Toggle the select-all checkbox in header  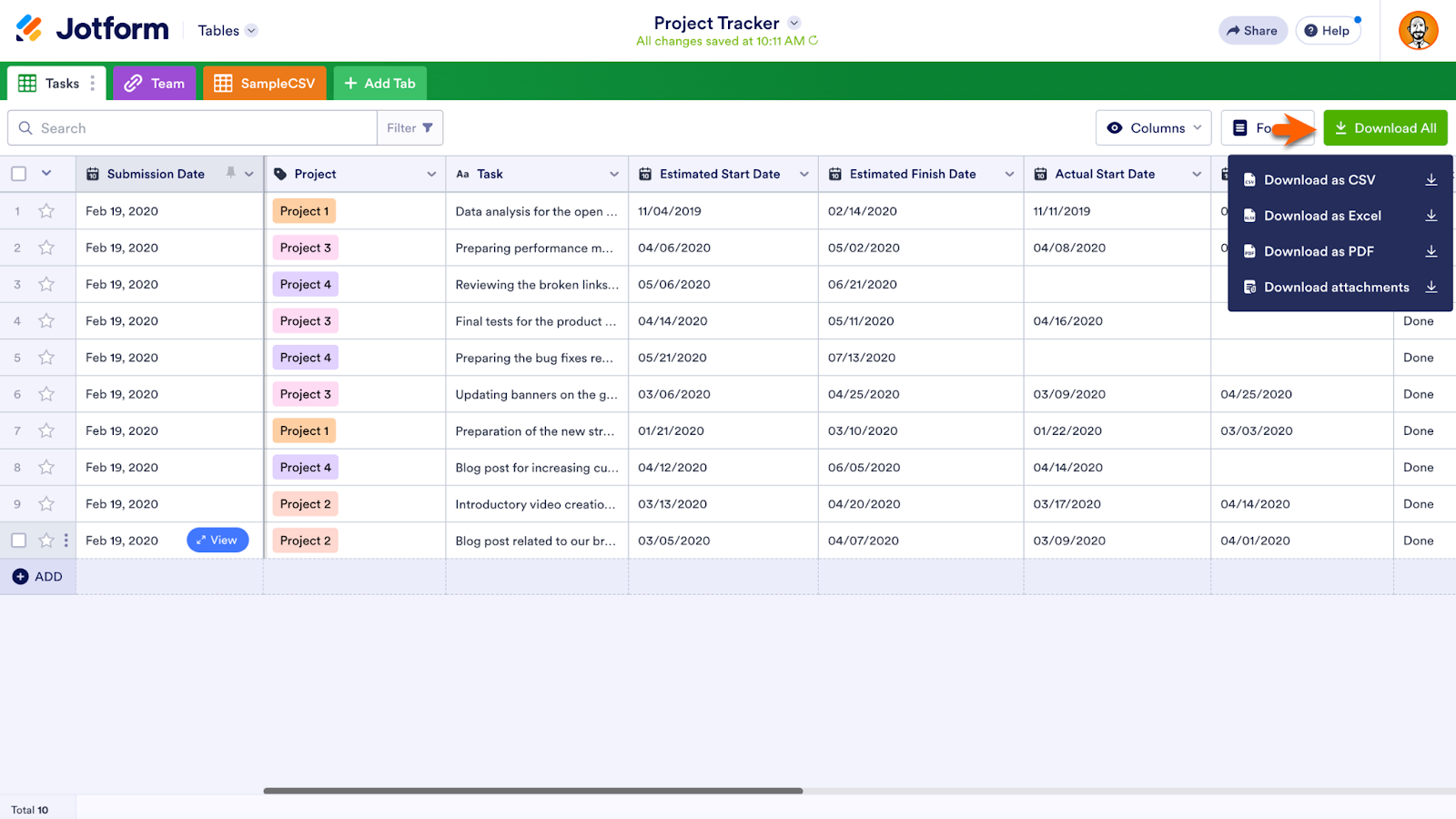pyautogui.click(x=19, y=174)
